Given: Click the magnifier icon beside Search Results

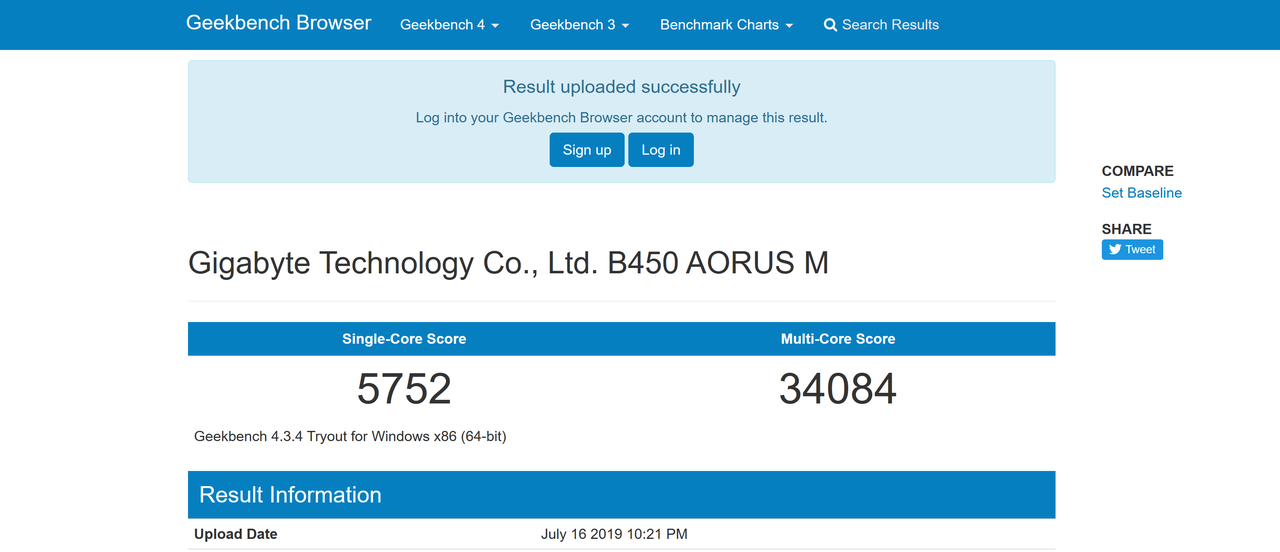Looking at the screenshot, I should (830, 25).
